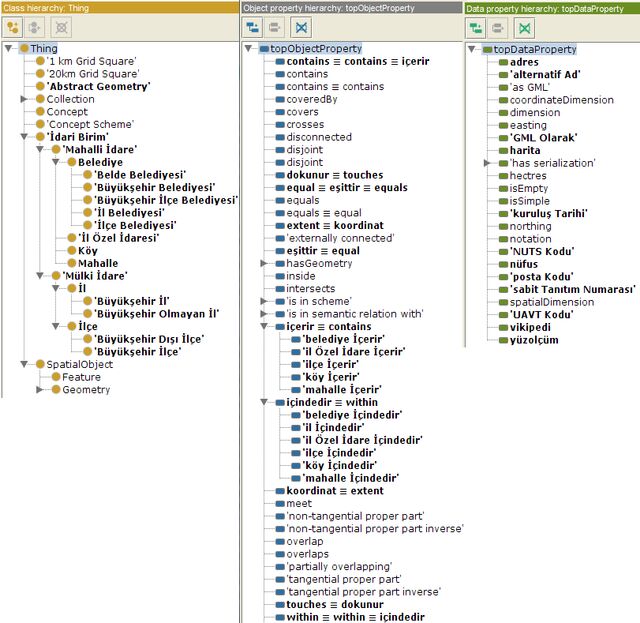Click delete property icon in Object property hierarchy
The width and height of the screenshot is (640, 623).
pos(301,27)
